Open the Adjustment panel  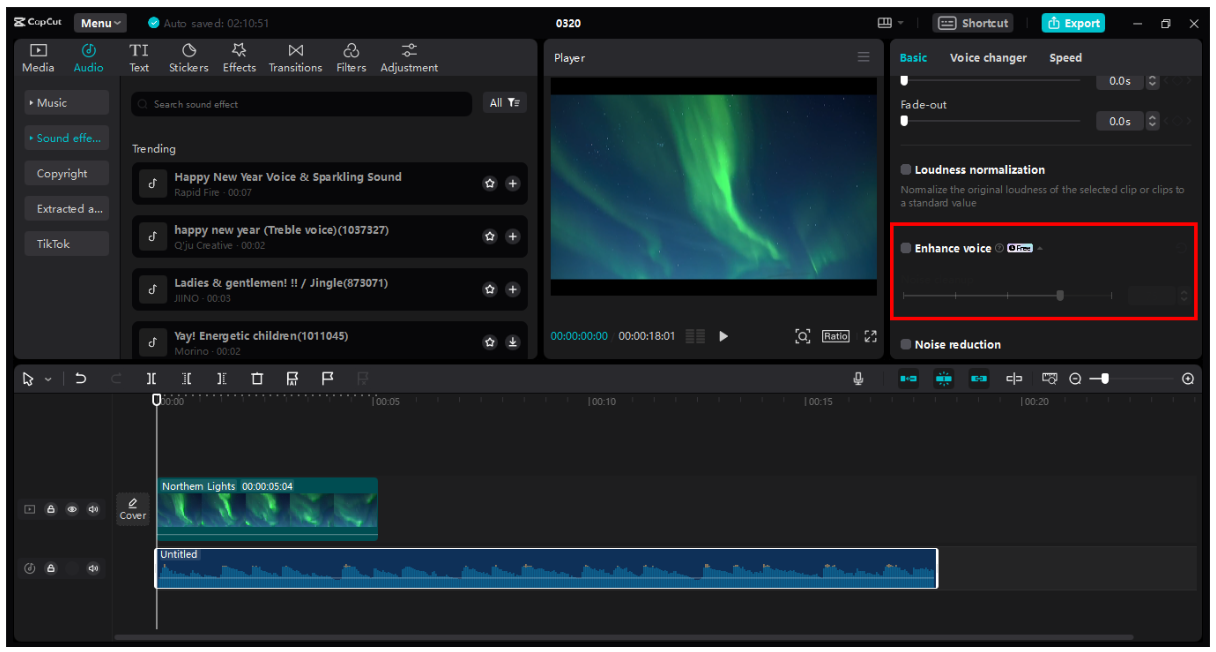409,58
